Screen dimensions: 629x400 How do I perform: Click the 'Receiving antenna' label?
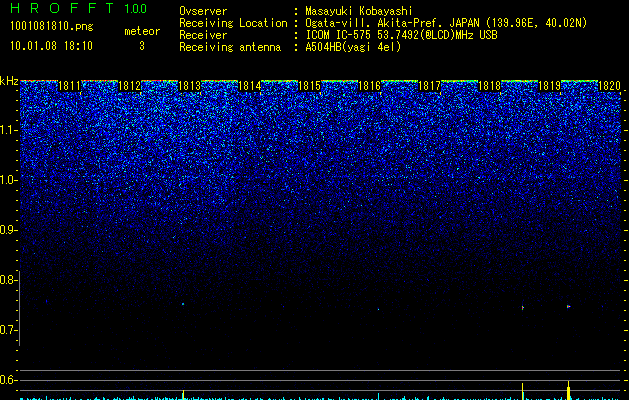(230, 47)
